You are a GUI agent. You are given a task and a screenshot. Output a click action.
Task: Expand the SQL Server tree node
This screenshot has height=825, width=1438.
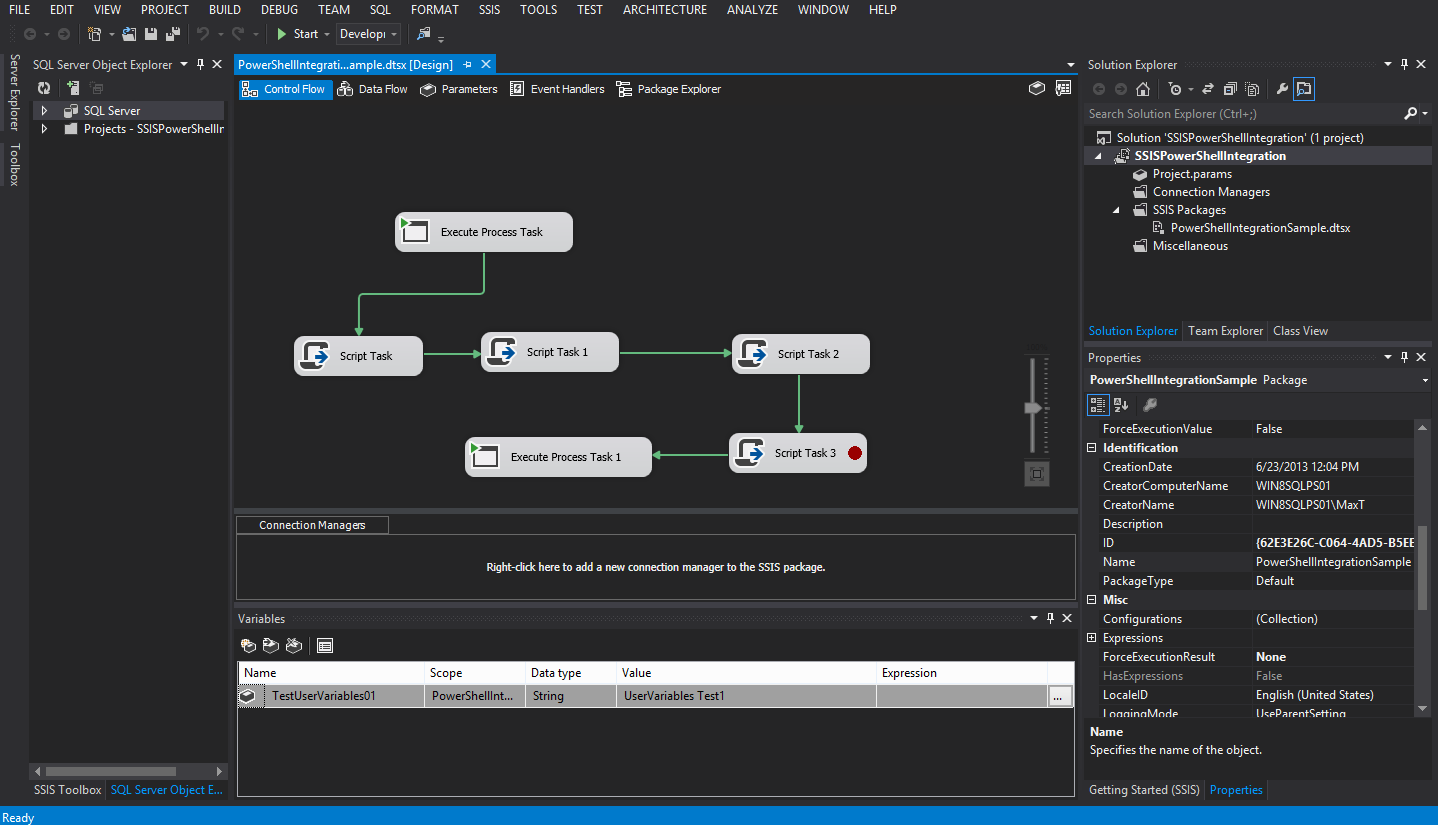[x=44, y=111]
